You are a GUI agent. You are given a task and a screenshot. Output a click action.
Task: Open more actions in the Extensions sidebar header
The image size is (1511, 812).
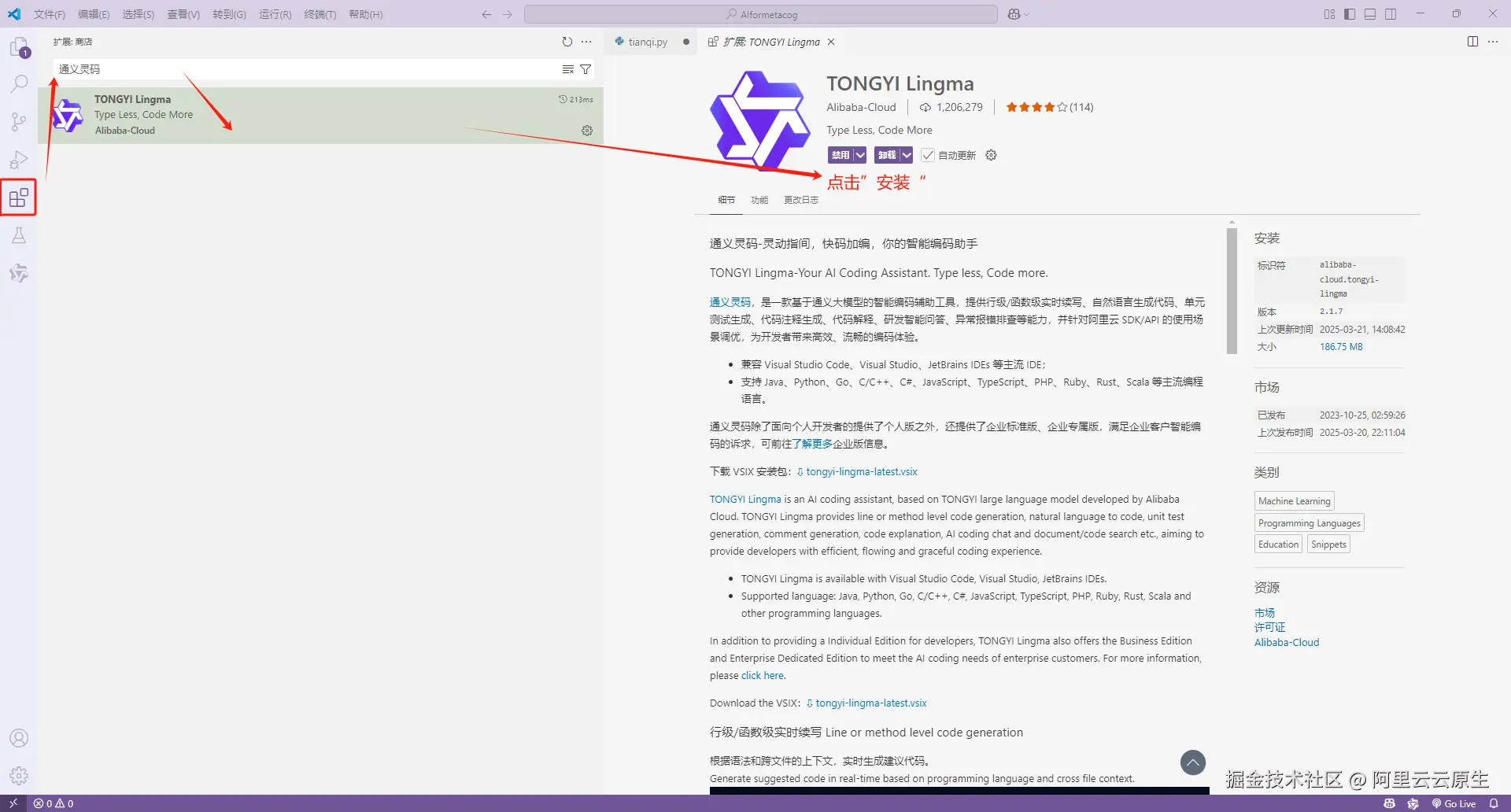[586, 42]
